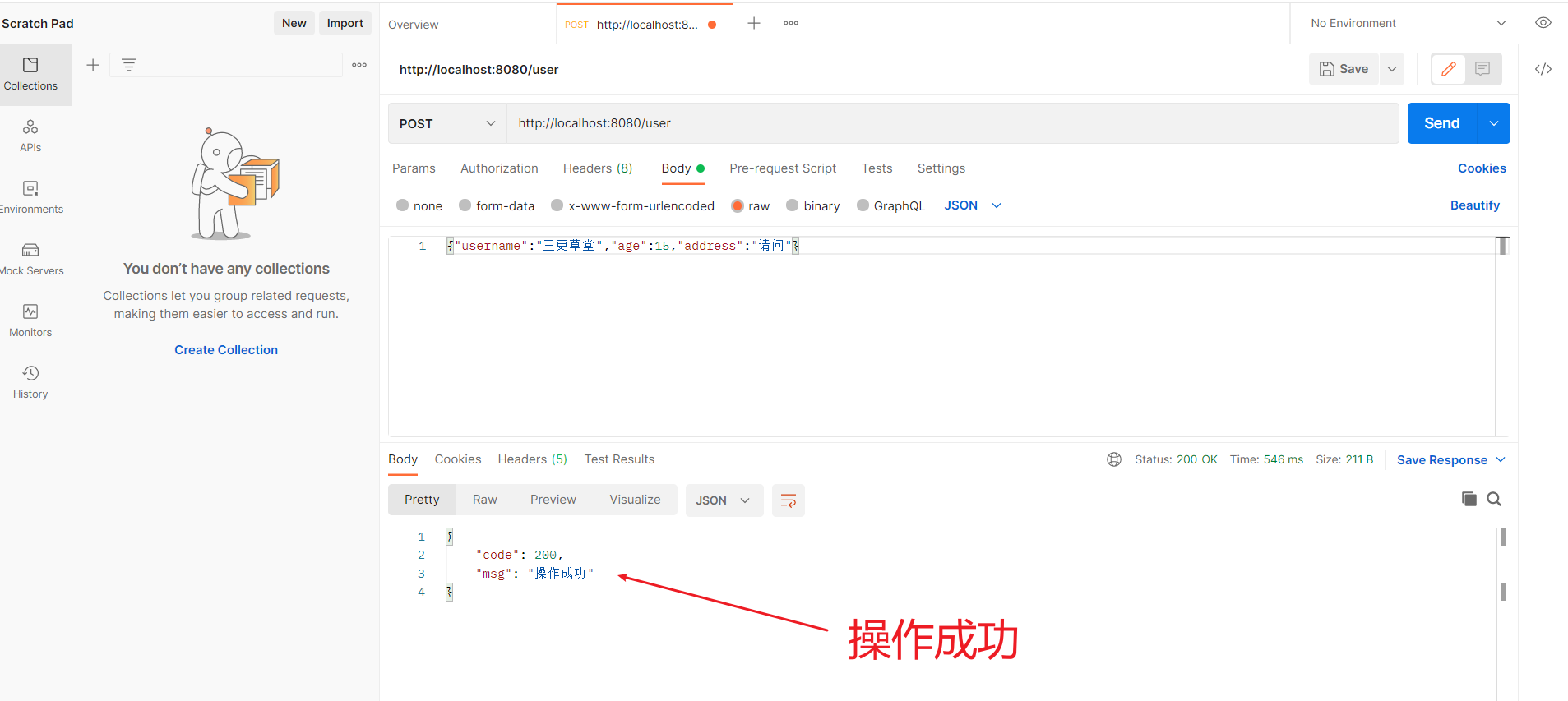Open the code snippet icon

click(x=1543, y=69)
